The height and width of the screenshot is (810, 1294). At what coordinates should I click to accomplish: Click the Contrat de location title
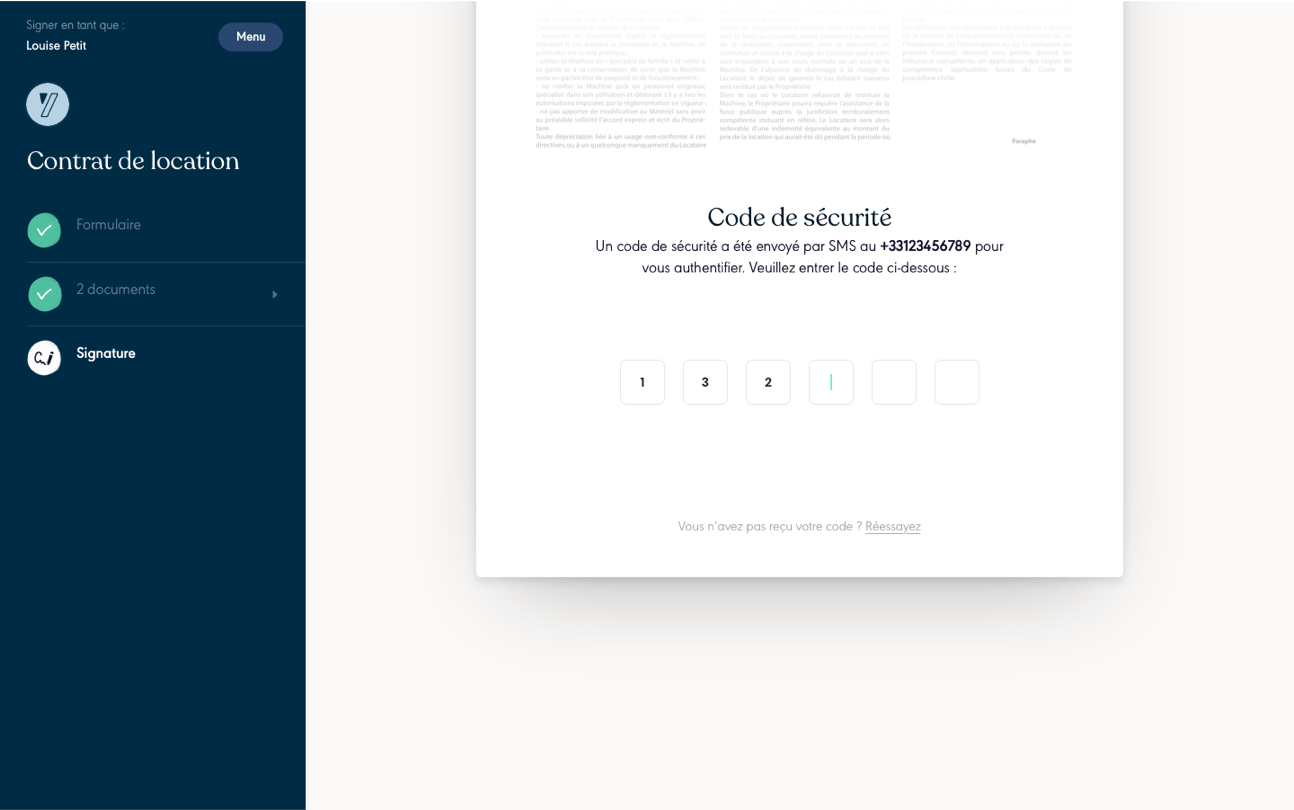(x=133, y=160)
